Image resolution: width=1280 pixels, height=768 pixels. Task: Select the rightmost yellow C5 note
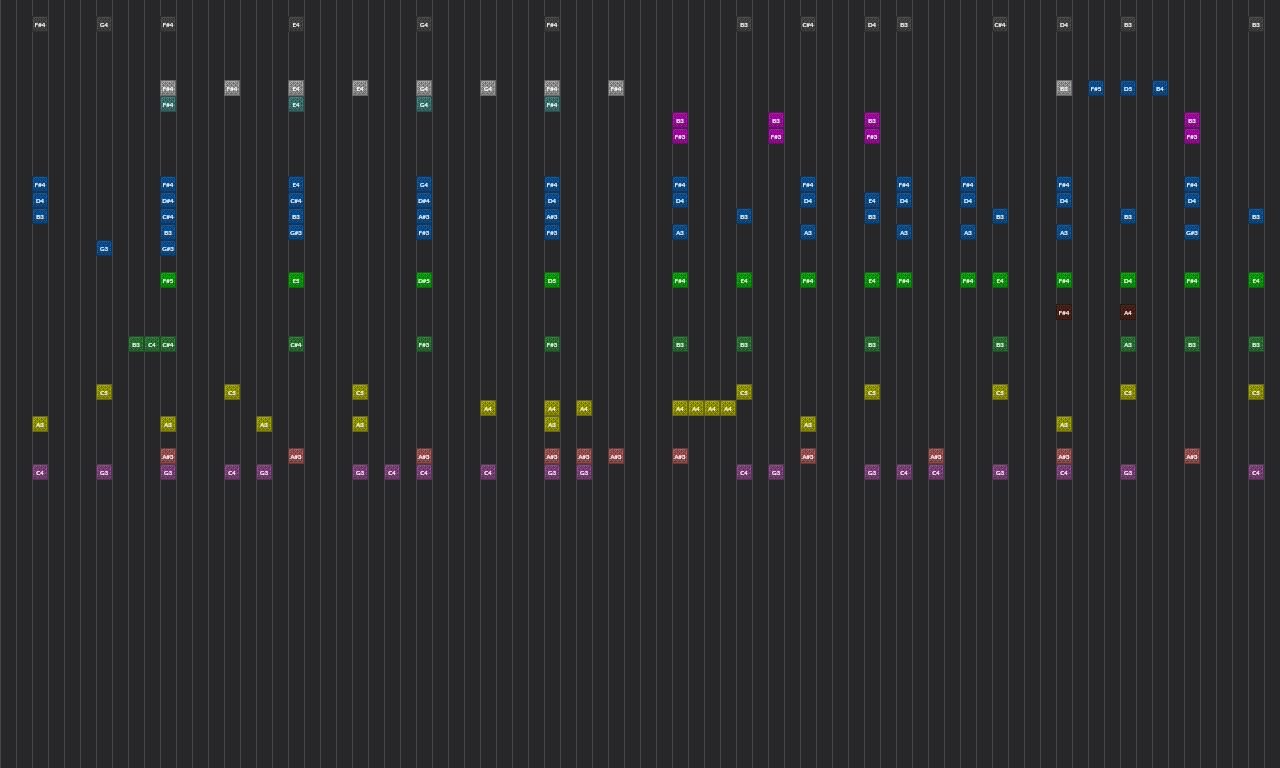click(1256, 392)
